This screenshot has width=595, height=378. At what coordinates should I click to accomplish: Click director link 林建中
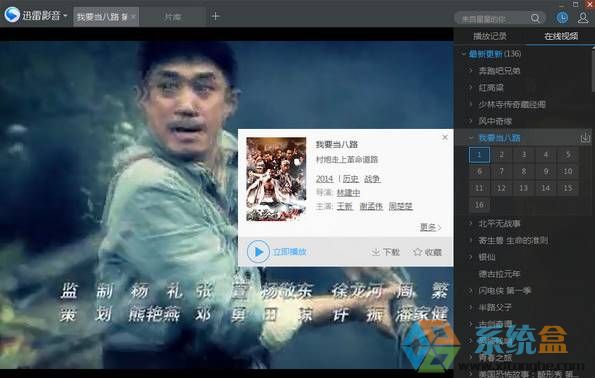pos(348,192)
